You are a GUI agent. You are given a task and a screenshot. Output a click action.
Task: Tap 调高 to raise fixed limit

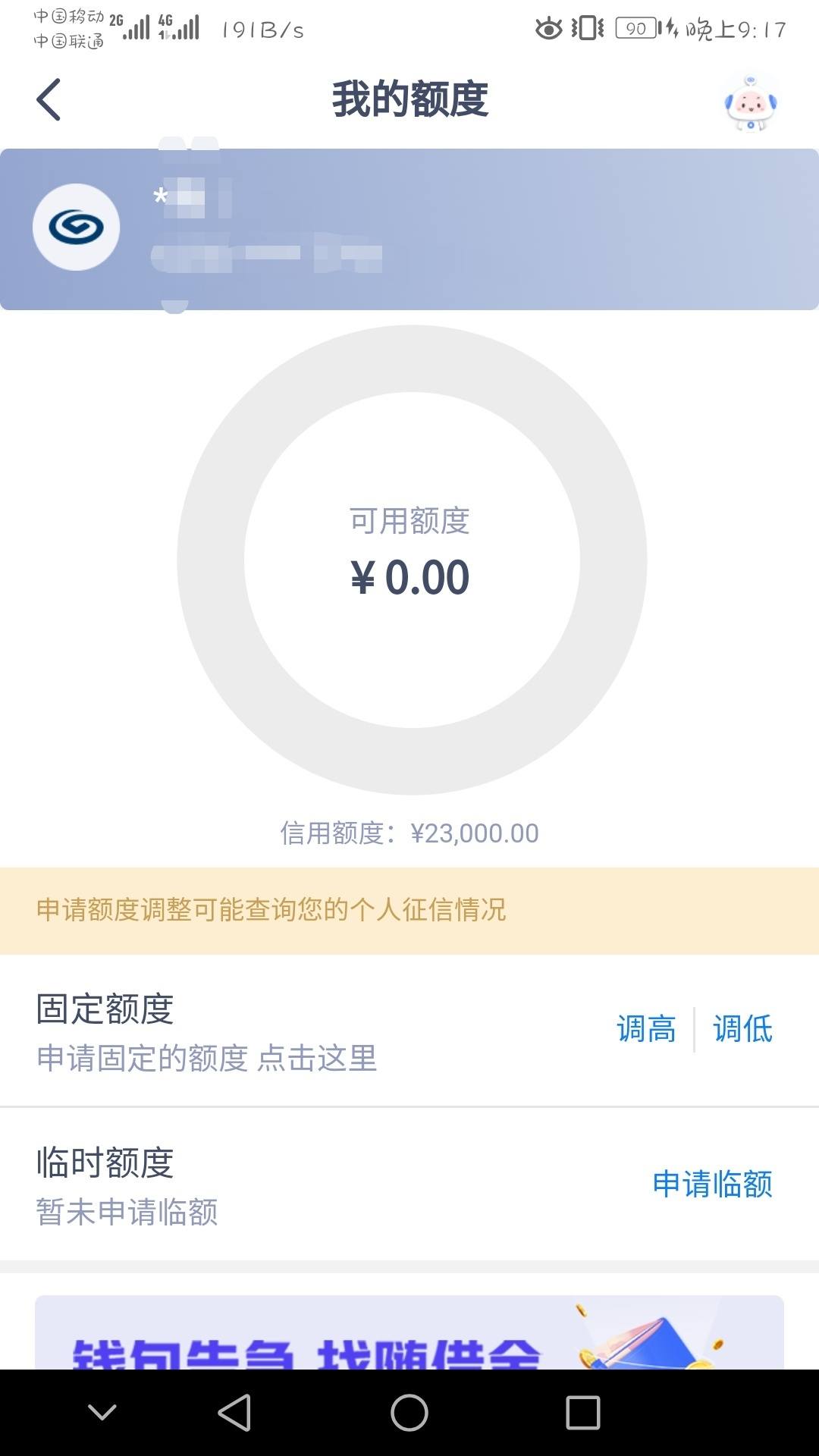[x=646, y=1029]
